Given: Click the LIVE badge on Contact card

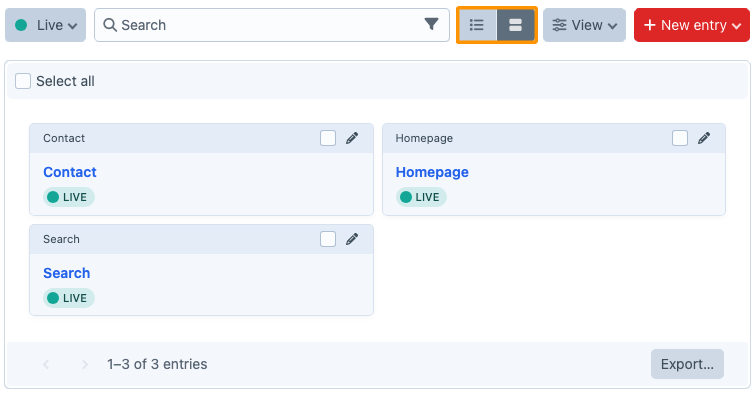Looking at the screenshot, I should click(69, 197).
